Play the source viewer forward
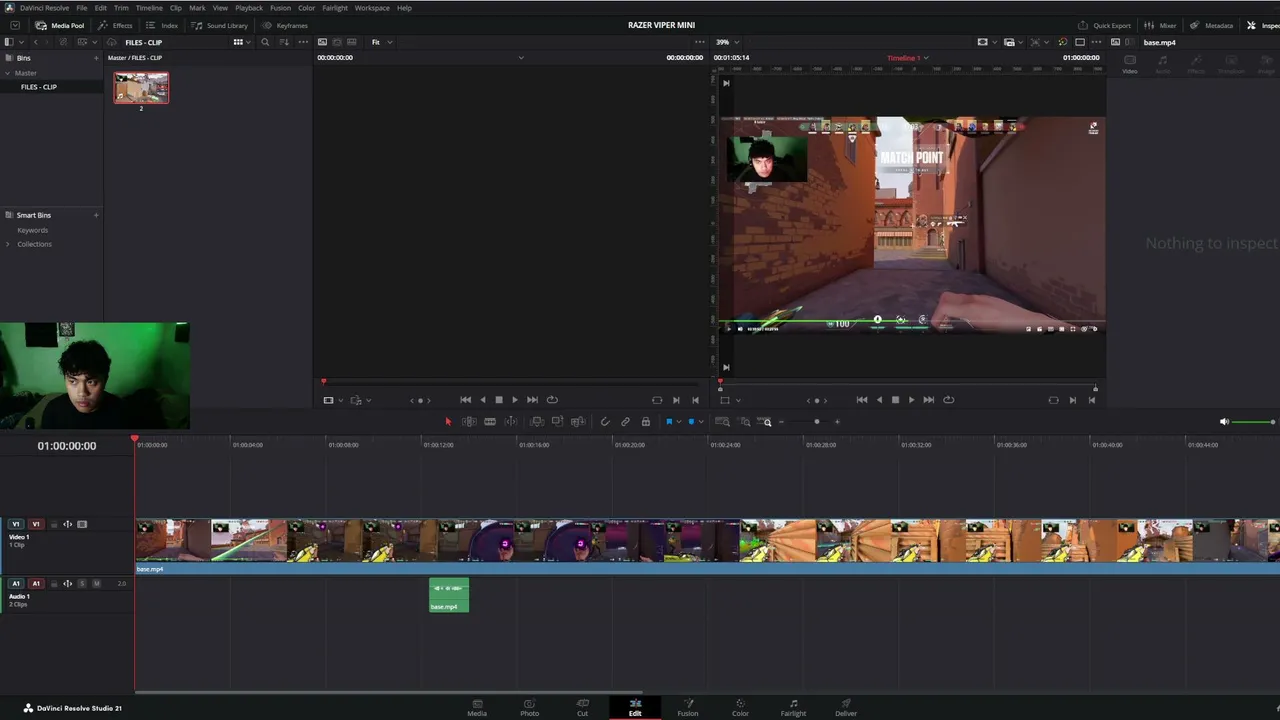The width and height of the screenshot is (1280, 720). point(515,400)
